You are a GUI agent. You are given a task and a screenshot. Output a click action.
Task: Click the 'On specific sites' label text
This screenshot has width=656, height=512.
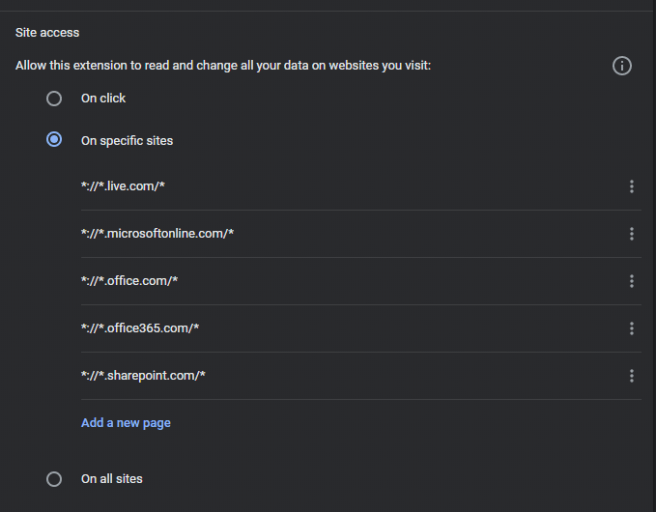pyautogui.click(x=127, y=141)
